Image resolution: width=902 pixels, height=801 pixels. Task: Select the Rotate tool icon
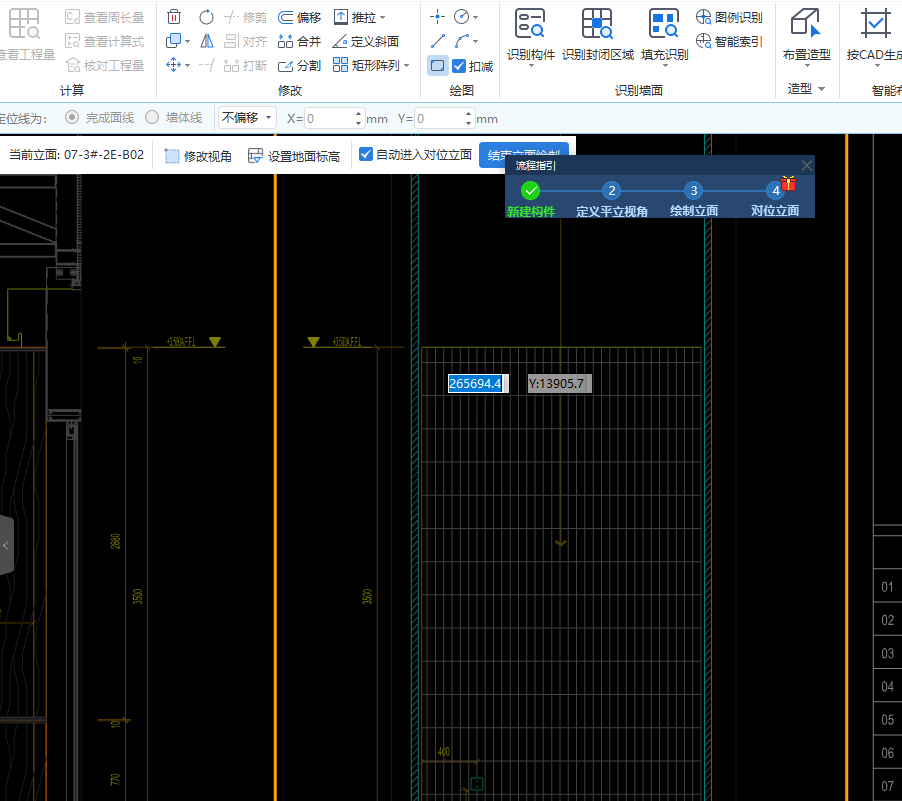click(207, 17)
